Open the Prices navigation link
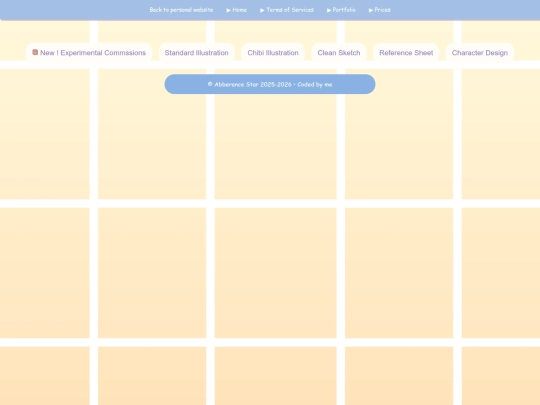Screen dimensions: 540x405 coord(380,10)
